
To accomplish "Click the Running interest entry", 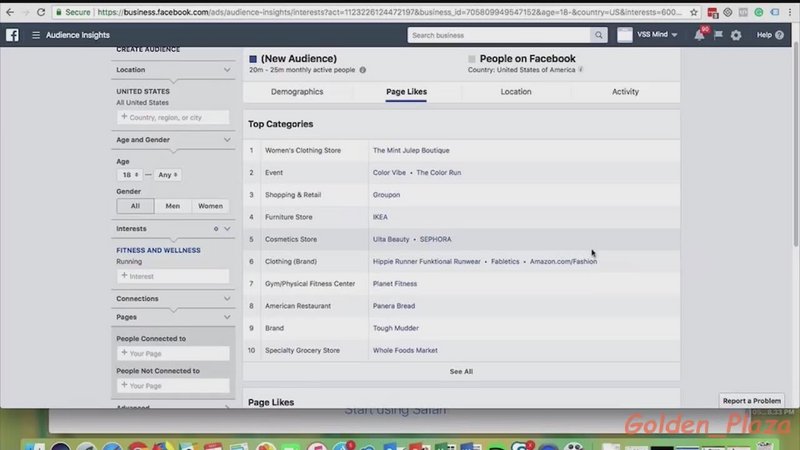I will (129, 261).
